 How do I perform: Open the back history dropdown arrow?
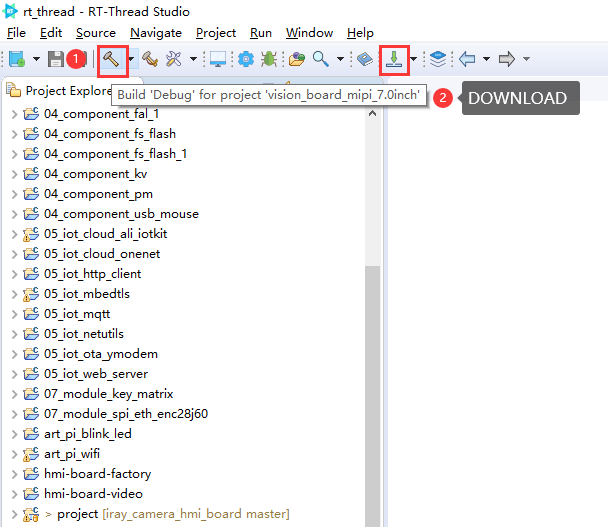click(486, 59)
